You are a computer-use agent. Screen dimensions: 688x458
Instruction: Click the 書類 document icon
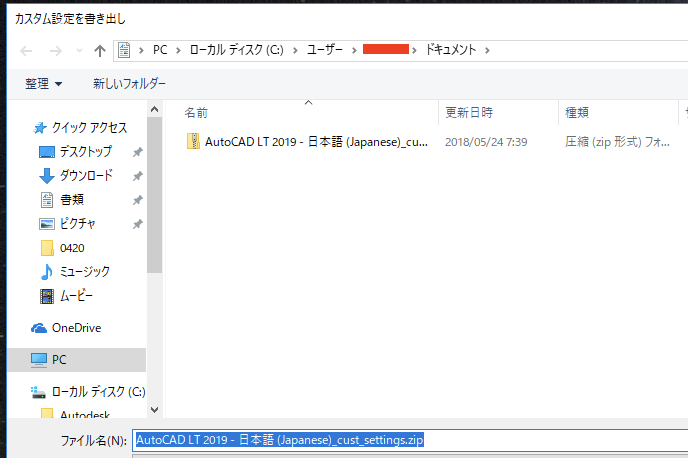point(47,200)
